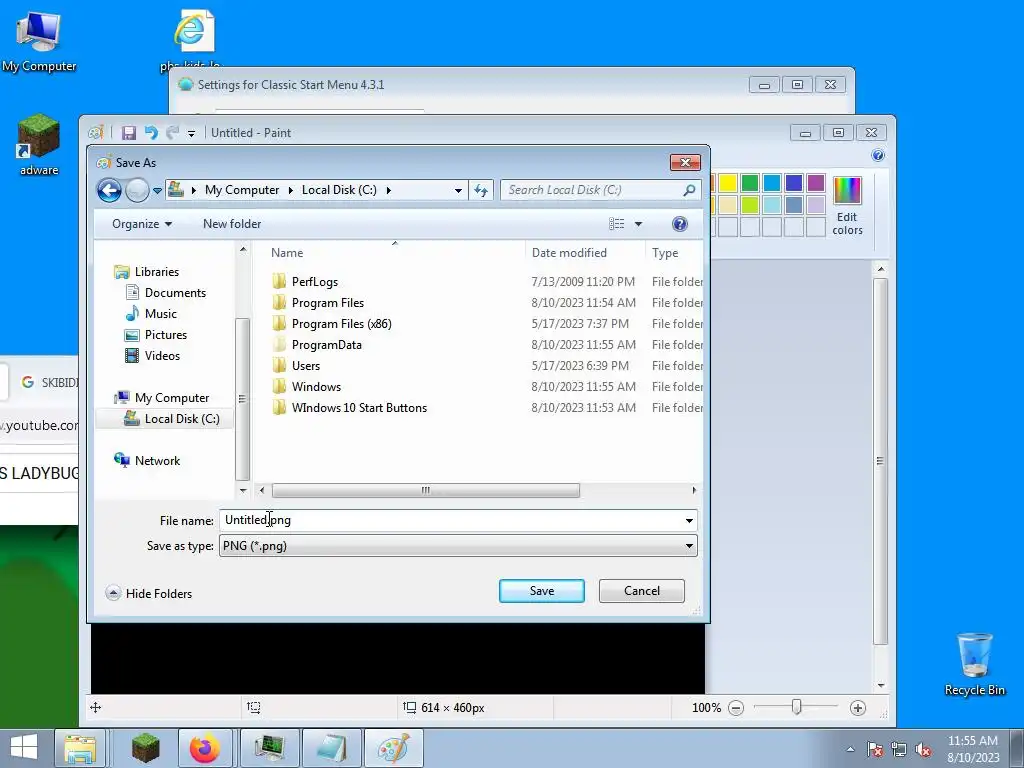
Task: Open File Explorer from the taskbar
Action: (80, 748)
